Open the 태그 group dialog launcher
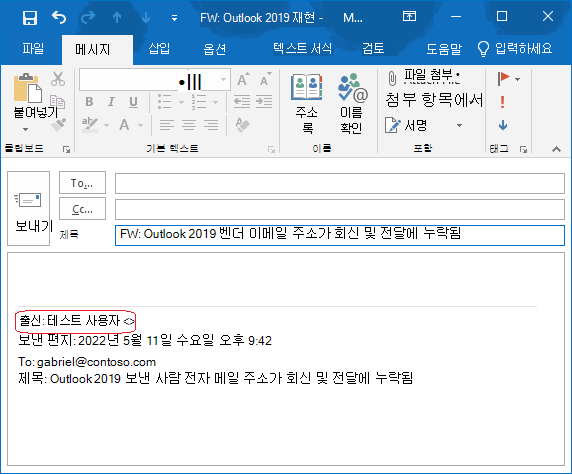 click(x=524, y=149)
